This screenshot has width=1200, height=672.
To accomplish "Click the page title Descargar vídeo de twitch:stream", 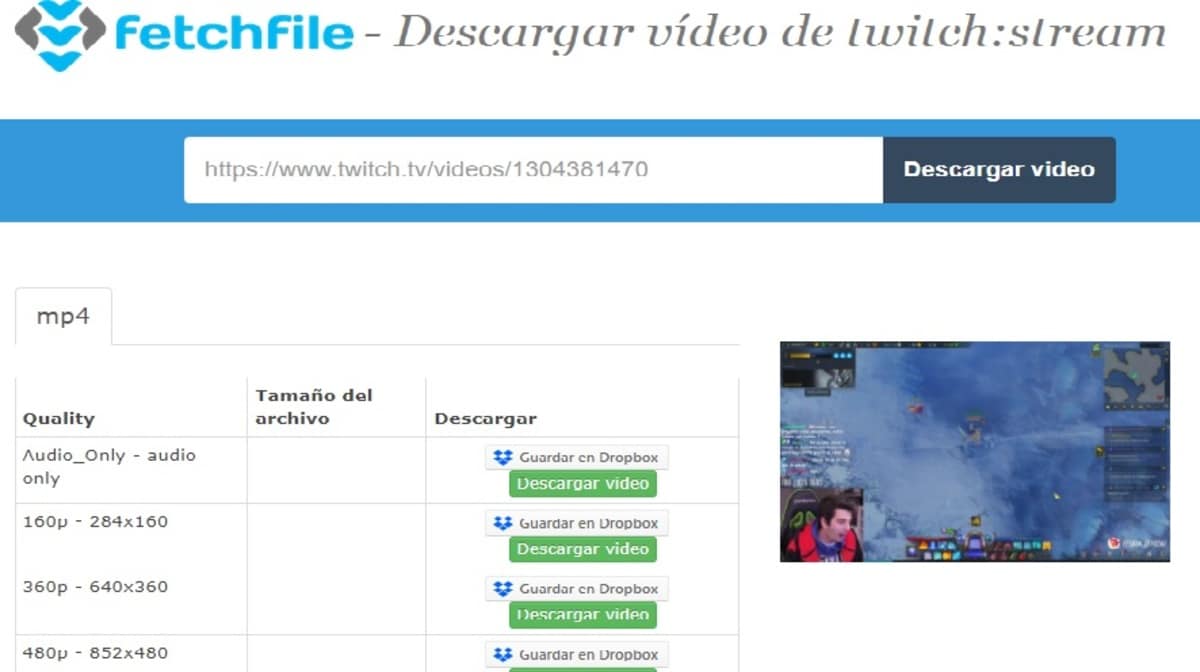I will pos(780,33).
